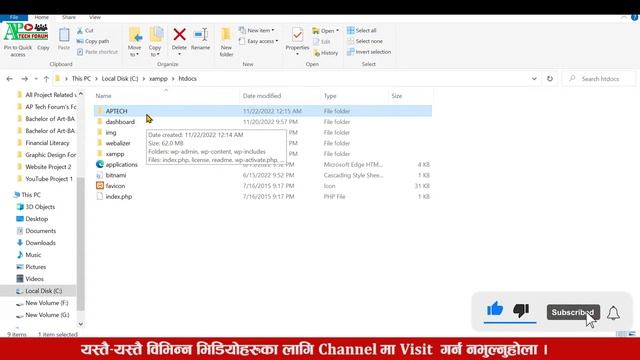Open the address bar history dropdown
This screenshot has height=360, width=640.
click(534, 79)
